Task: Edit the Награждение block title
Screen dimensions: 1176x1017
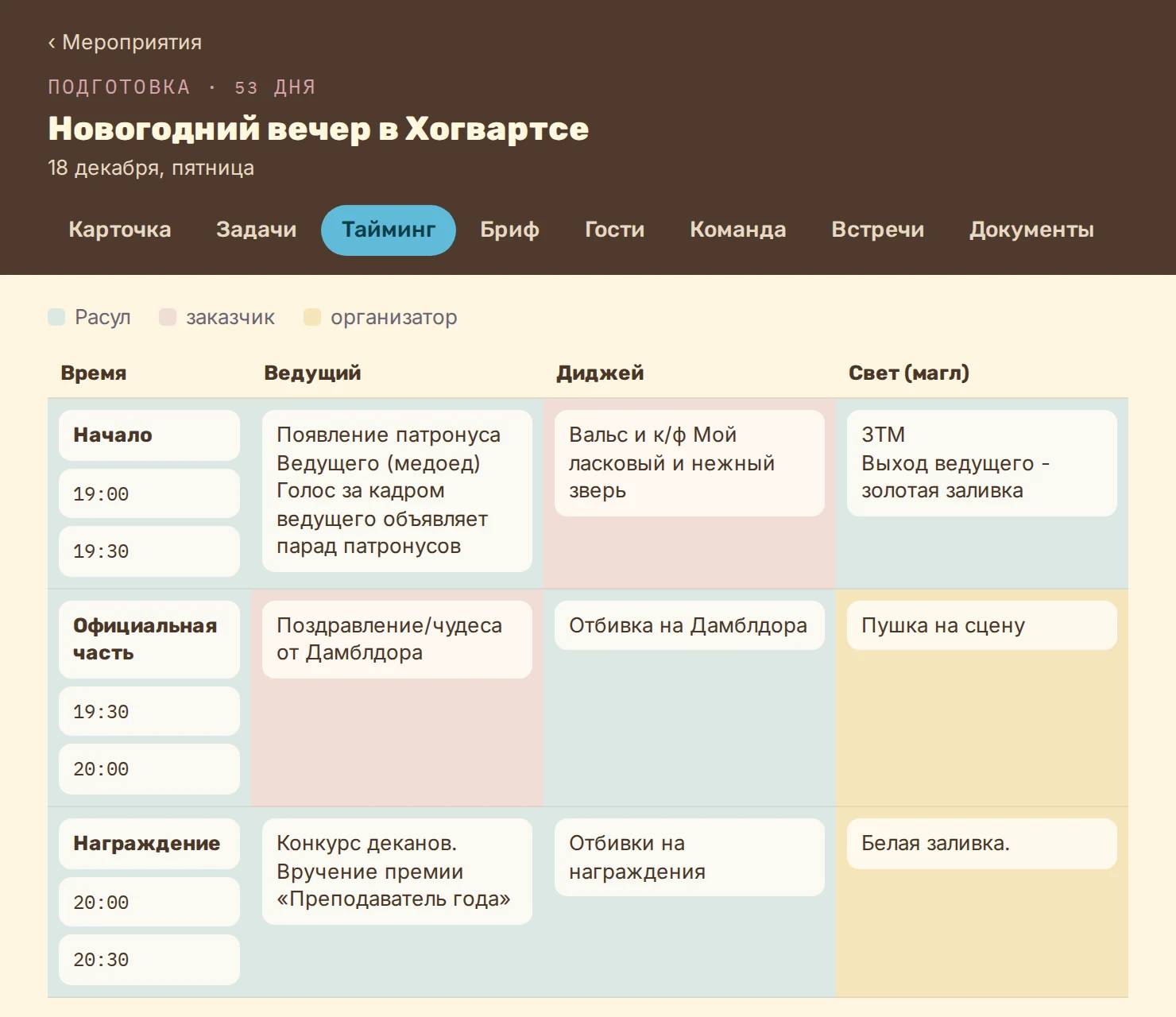Action: point(149,844)
